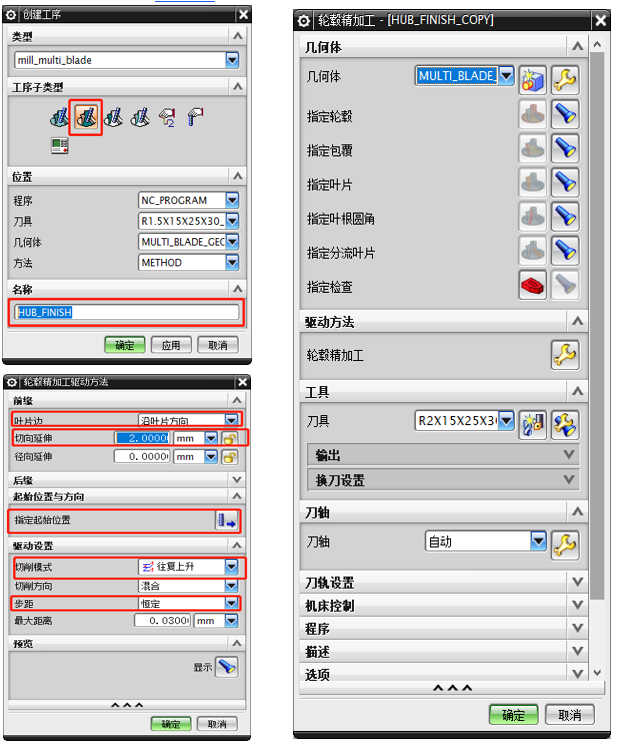The width and height of the screenshot is (619, 742).
Task: Select the highlighted hub finish subtype icon
Action: tap(86, 117)
